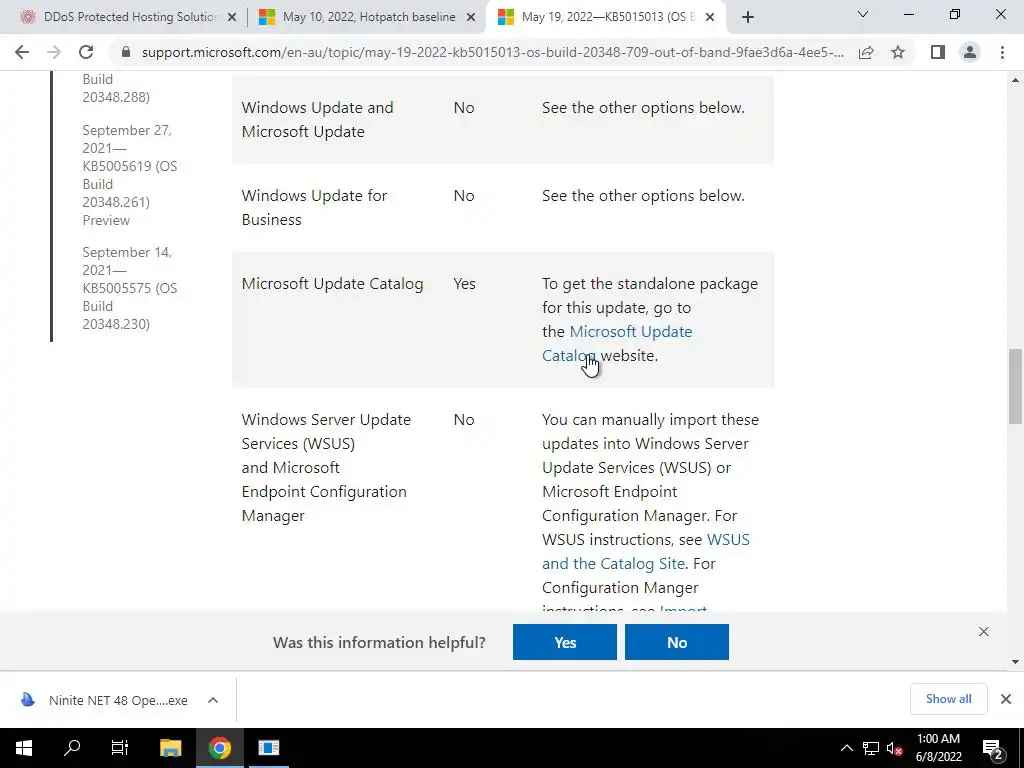Click the browser forward arrow
Viewport: 1024px width, 768px height.
[x=54, y=52]
